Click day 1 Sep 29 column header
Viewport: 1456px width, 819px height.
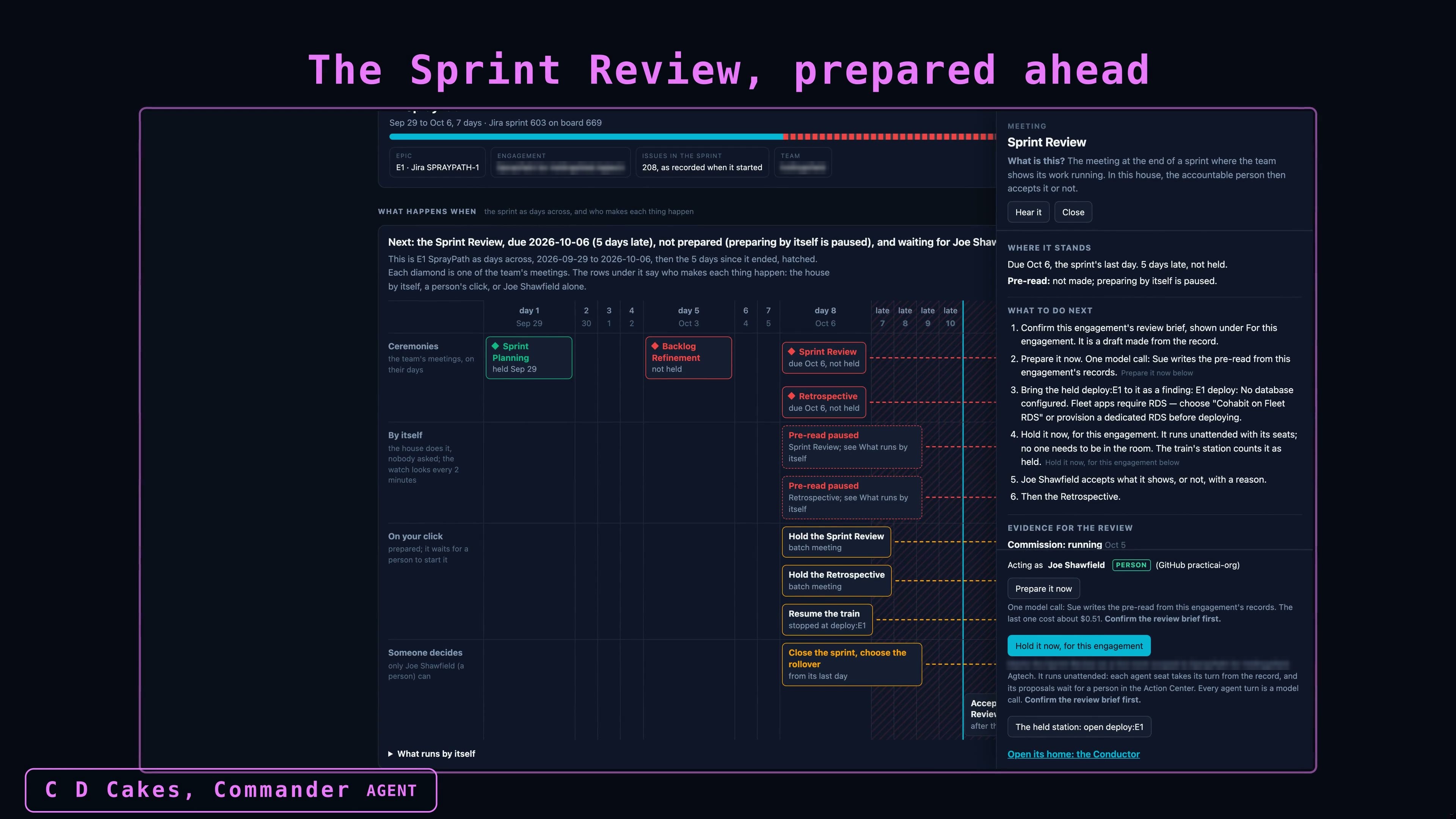(x=529, y=317)
